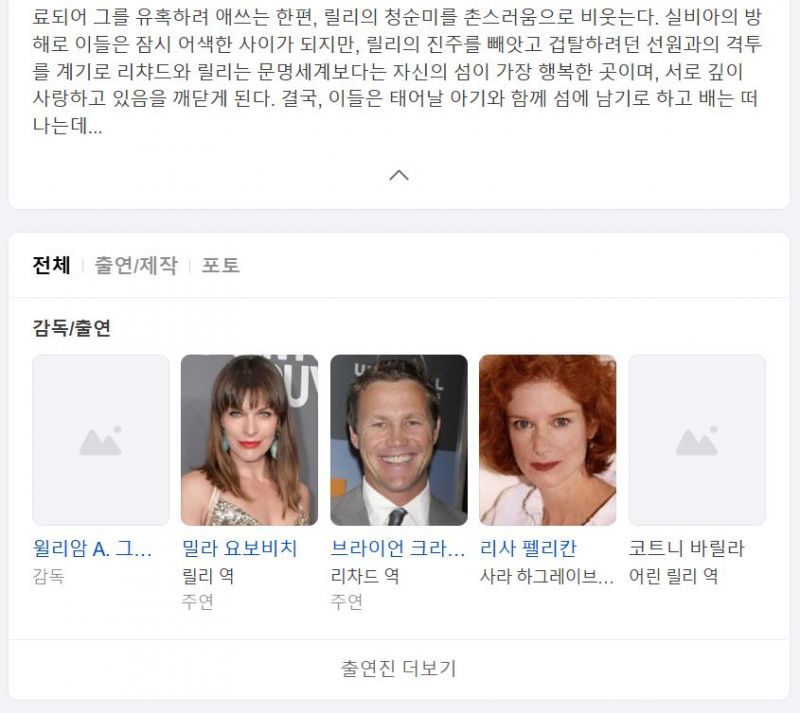Open the 윌리암 A. 그... director link

pos(92,549)
